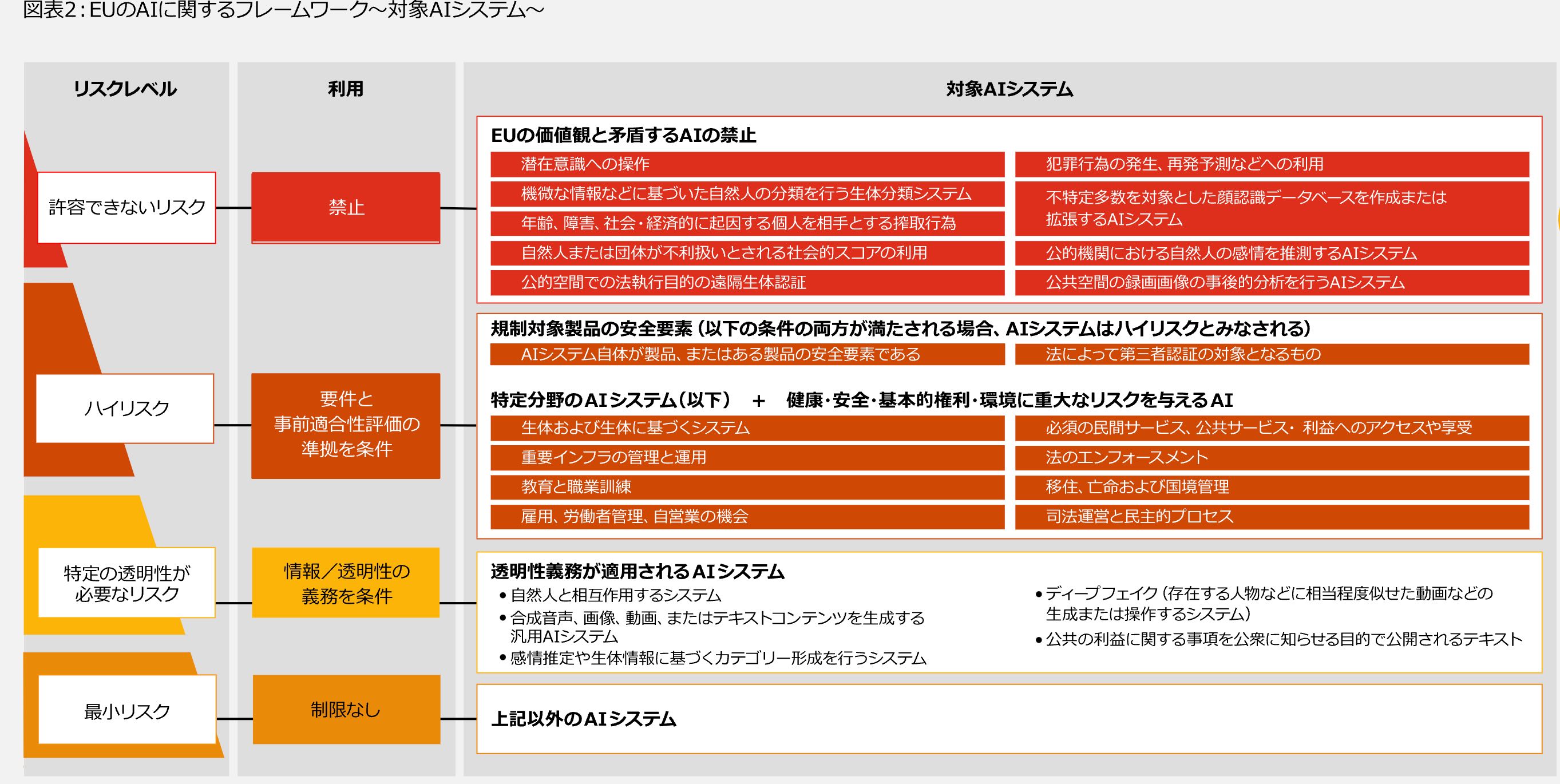Click 重要インフラの管理と運用
The height and width of the screenshot is (784, 1560).
pyautogui.click(x=747, y=458)
